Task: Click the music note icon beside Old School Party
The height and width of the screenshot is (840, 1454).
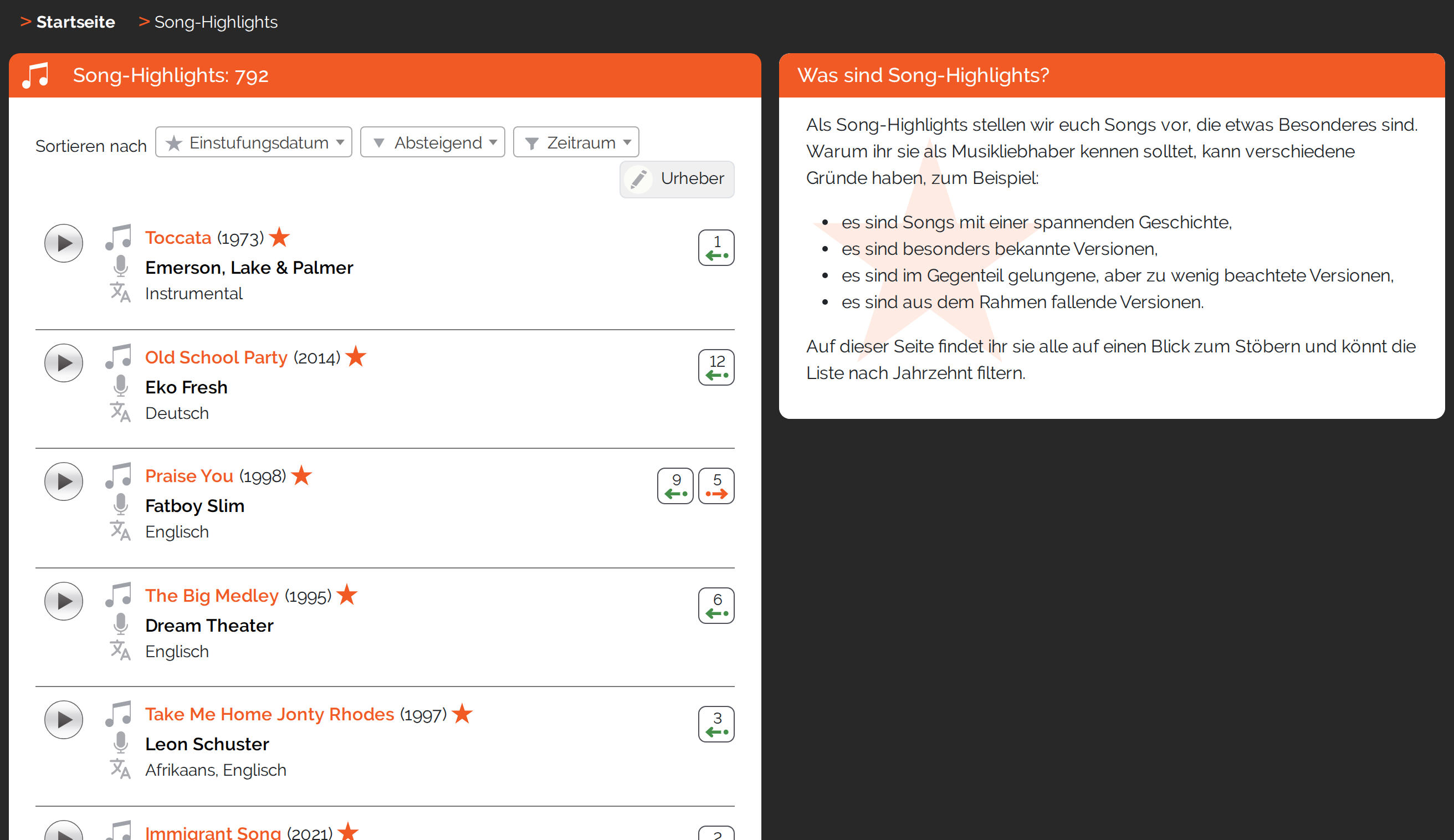Action: coord(119,356)
